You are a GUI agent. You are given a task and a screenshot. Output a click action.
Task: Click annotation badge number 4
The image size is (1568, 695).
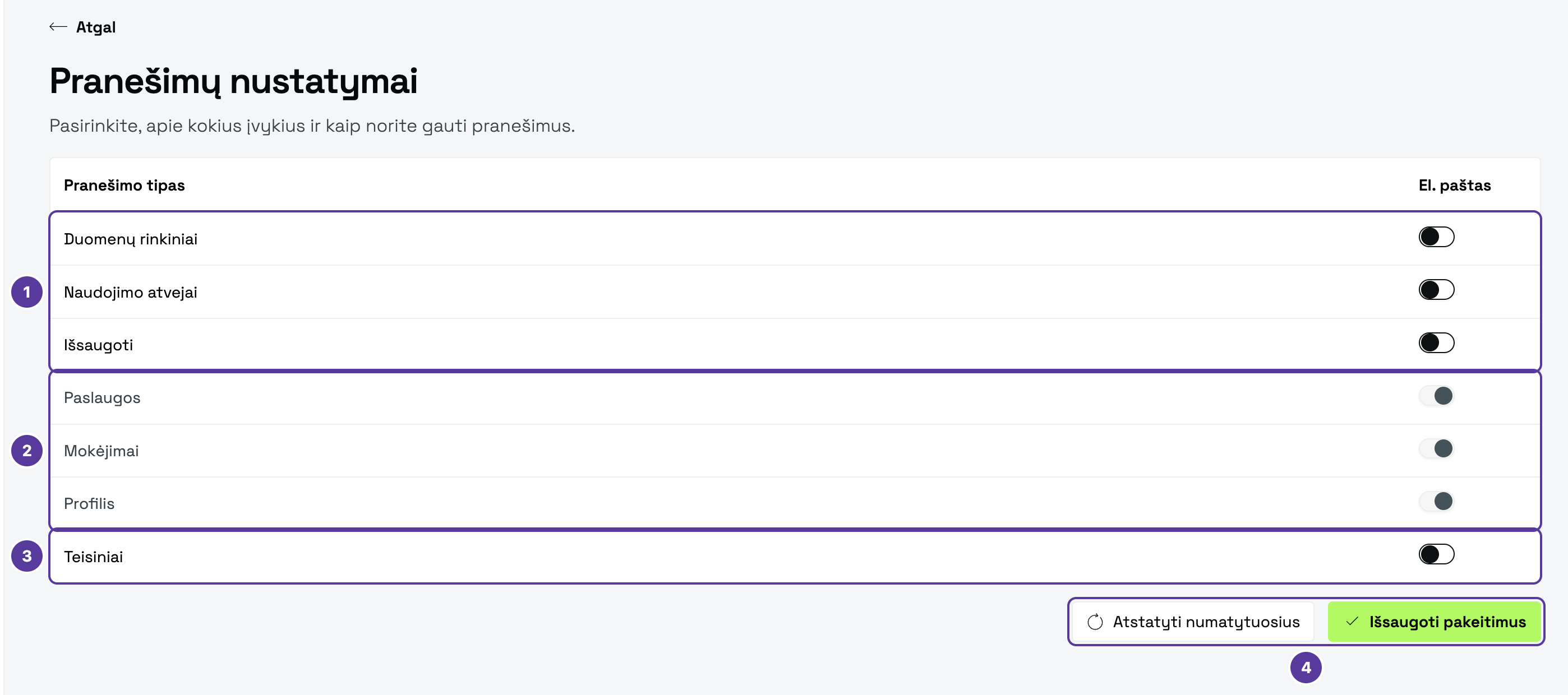1306,668
